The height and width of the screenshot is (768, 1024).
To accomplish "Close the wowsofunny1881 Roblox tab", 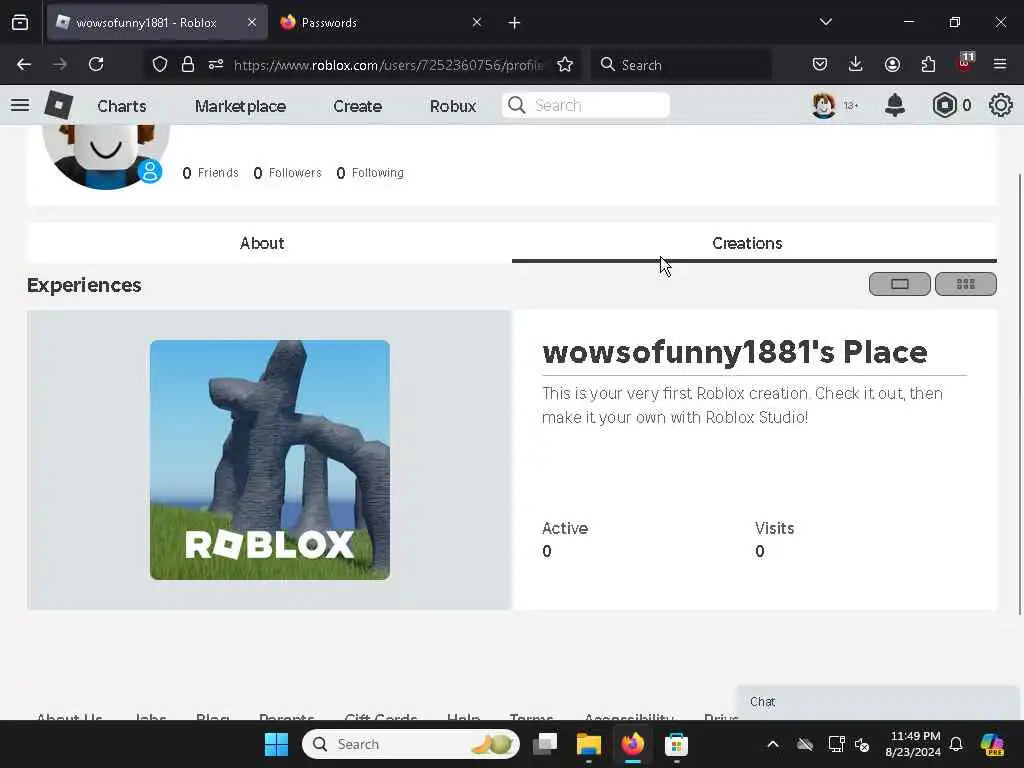I will tap(252, 22).
